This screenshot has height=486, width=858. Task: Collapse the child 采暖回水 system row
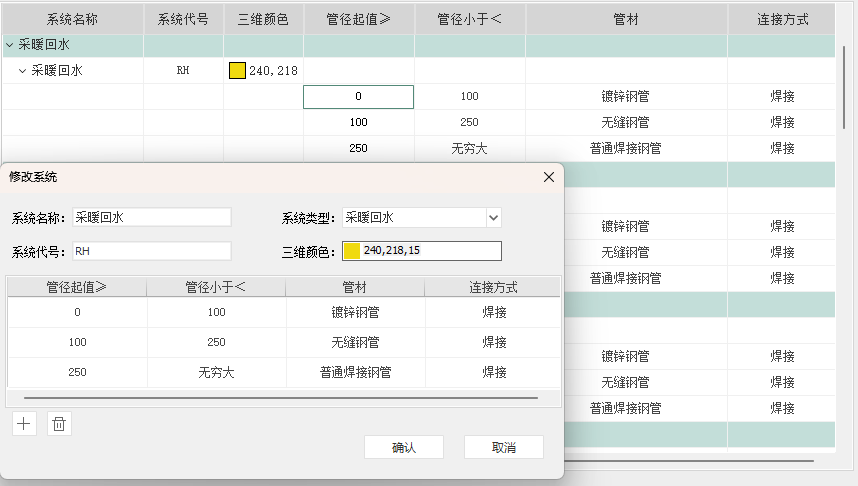23,71
